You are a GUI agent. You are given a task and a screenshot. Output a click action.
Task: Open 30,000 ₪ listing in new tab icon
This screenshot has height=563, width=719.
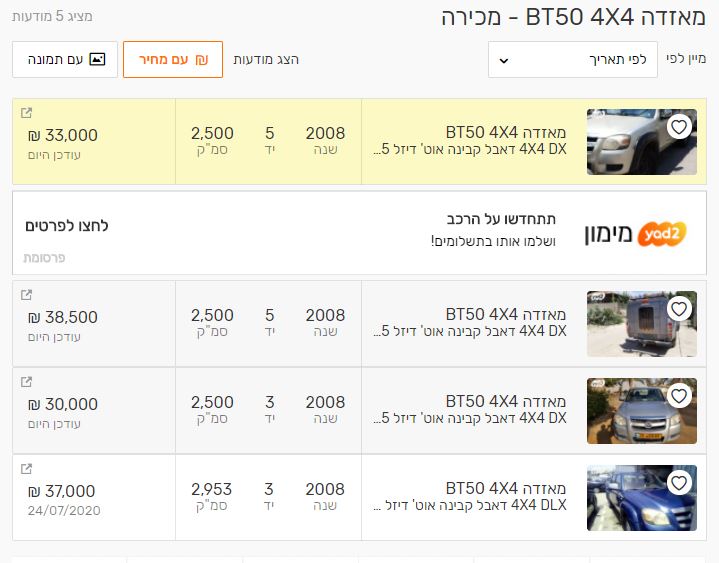click(x=26, y=382)
